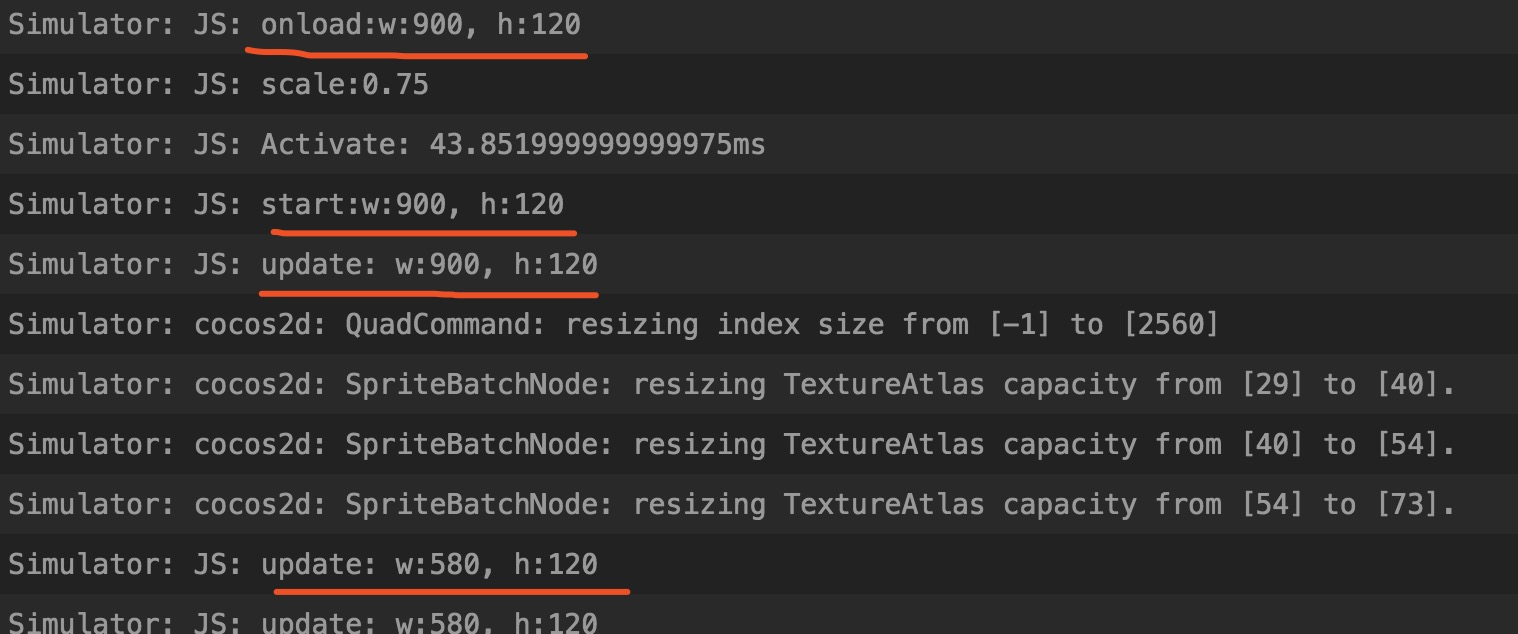Click the update: w:900, h:120 entry

[429, 265]
